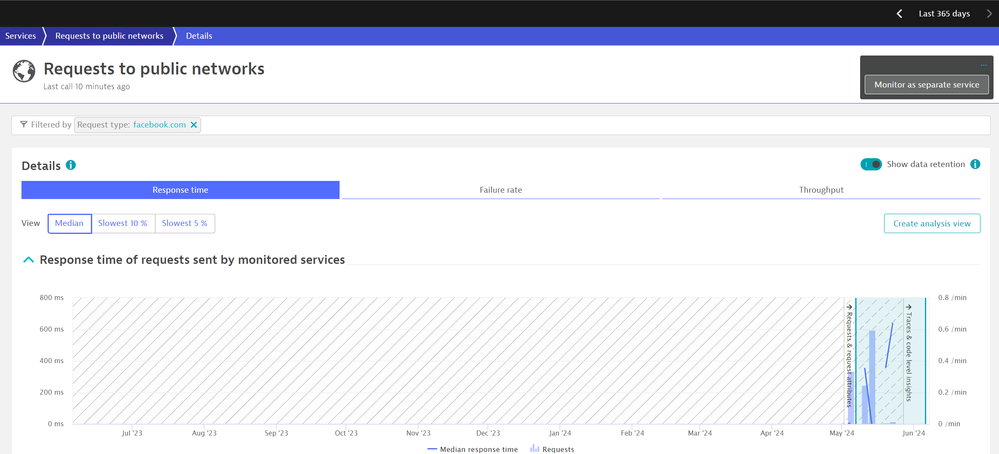
Task: Click the filter funnel icon
Action: (x=24, y=125)
